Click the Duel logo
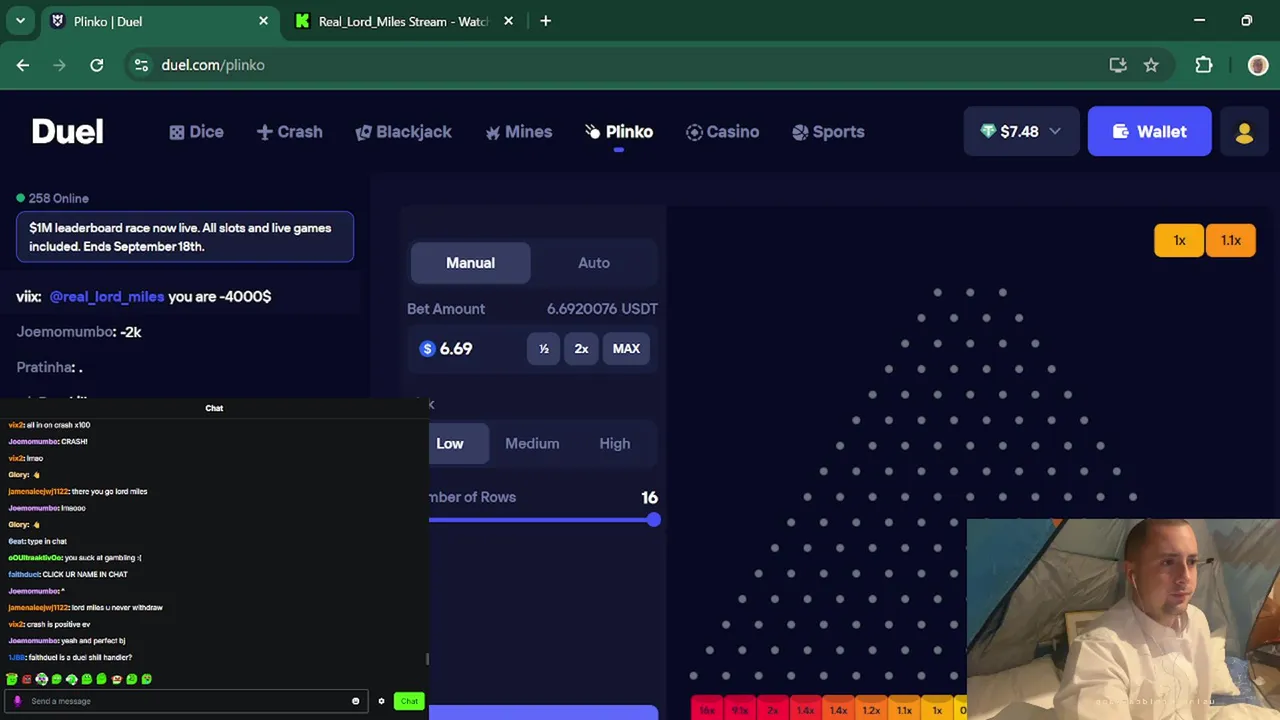Image resolution: width=1280 pixels, height=720 pixels. [x=67, y=131]
